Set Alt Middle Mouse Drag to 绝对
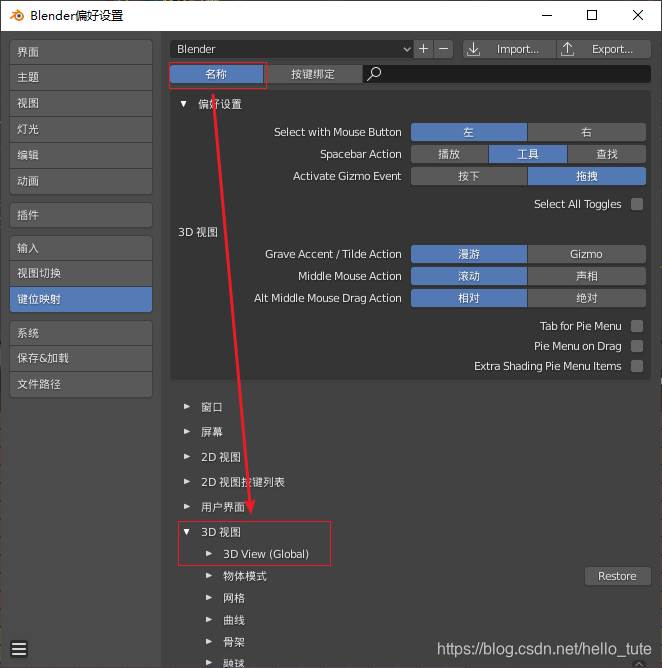The image size is (662, 668). point(587,298)
